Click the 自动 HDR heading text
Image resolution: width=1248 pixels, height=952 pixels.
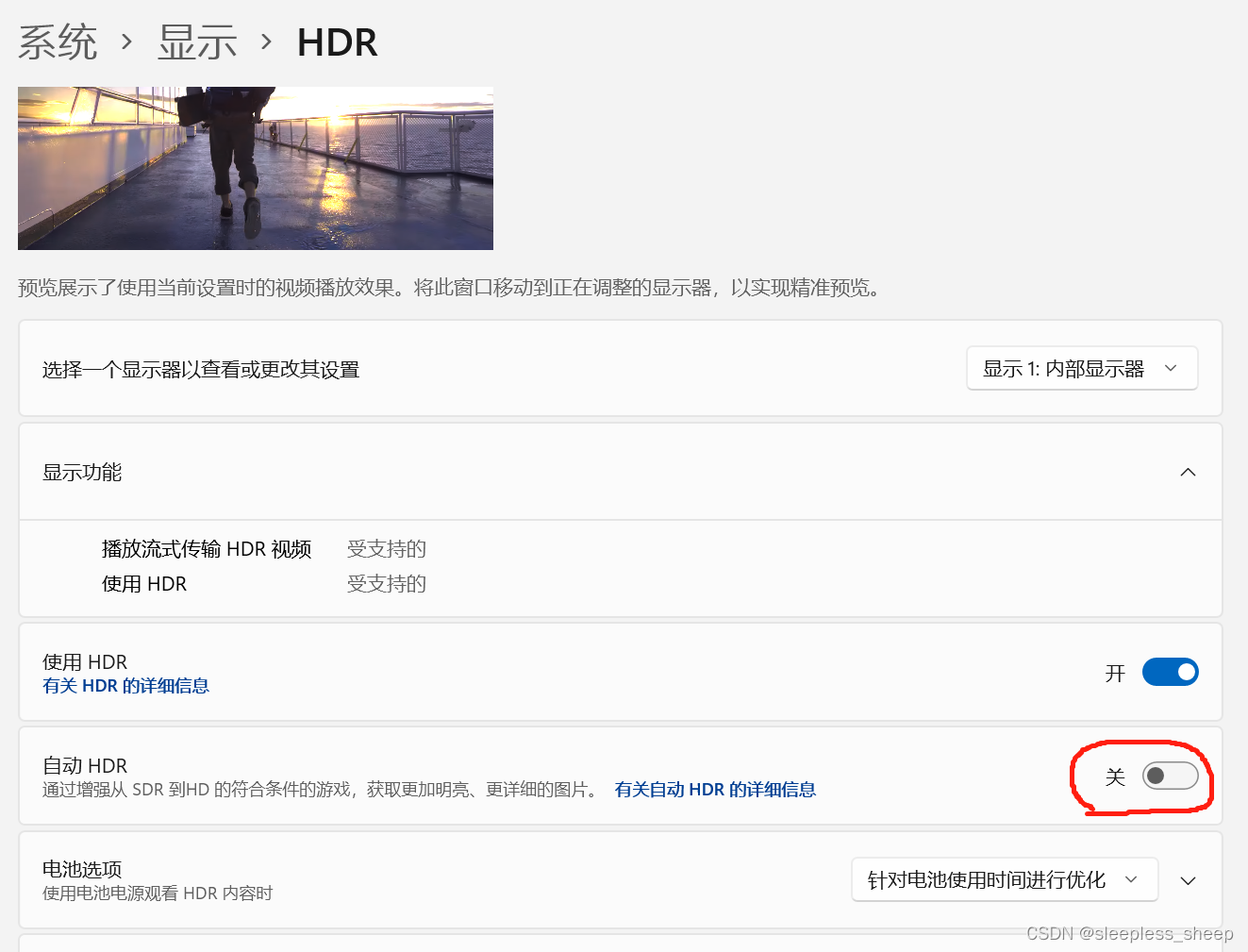click(x=85, y=765)
